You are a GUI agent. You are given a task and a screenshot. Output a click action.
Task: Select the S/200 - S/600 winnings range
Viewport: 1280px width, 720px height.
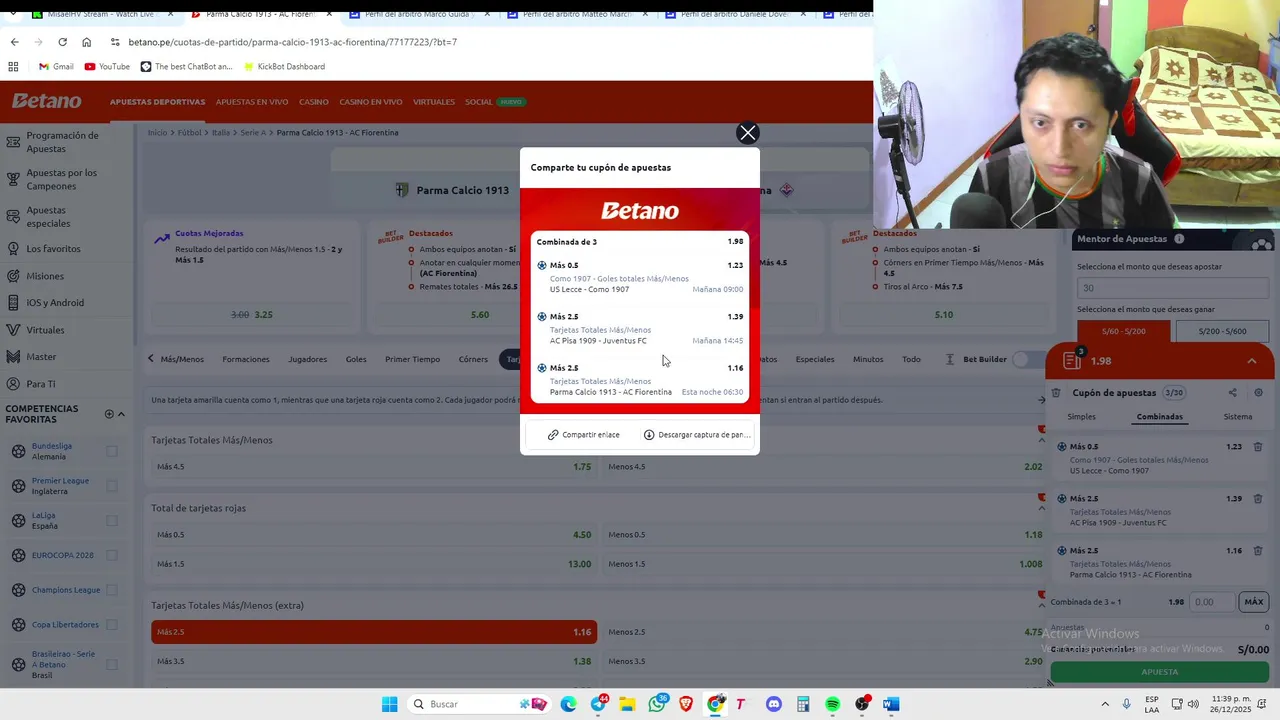click(1222, 331)
